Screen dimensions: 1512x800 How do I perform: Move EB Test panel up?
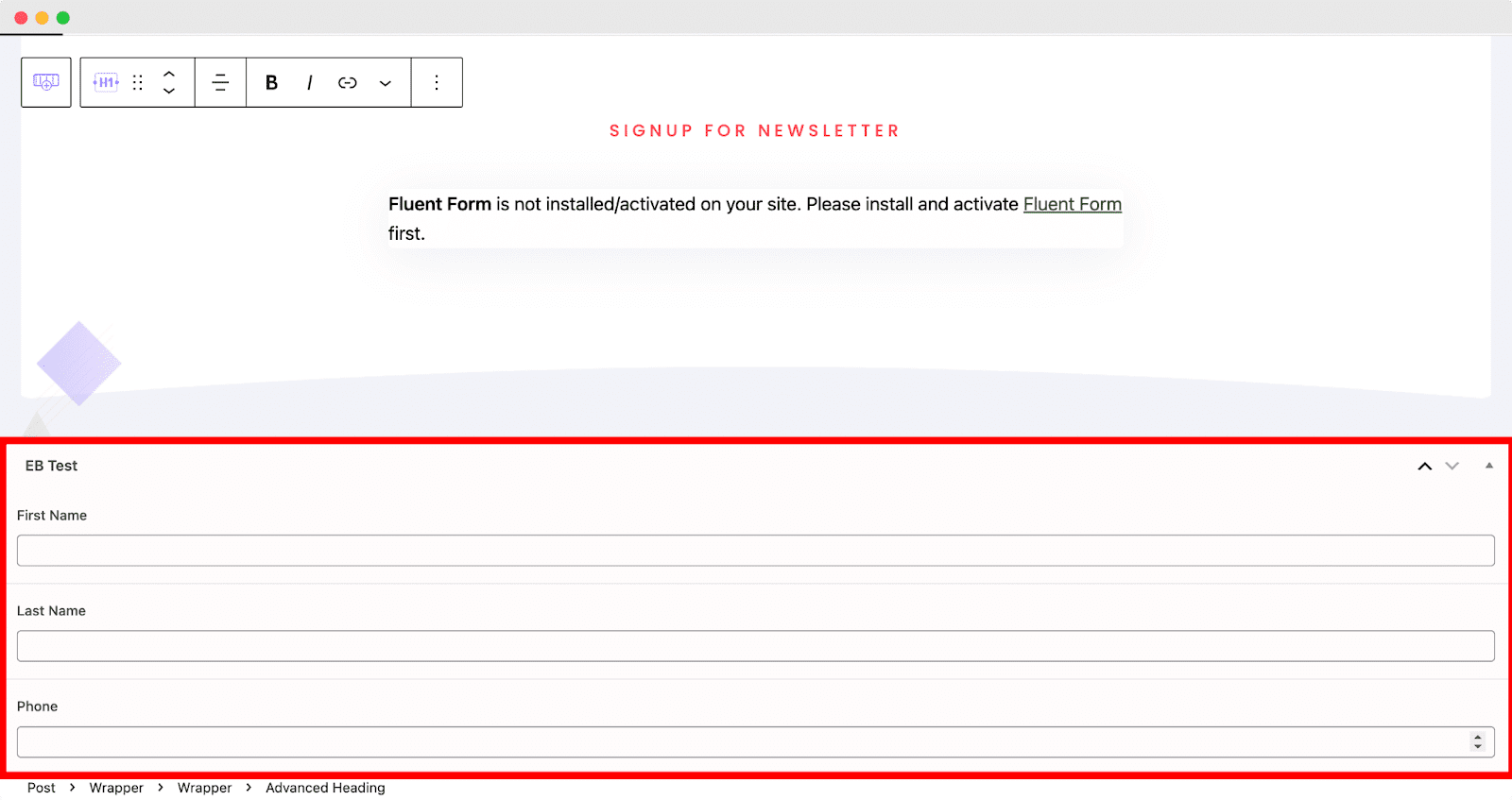click(1425, 466)
